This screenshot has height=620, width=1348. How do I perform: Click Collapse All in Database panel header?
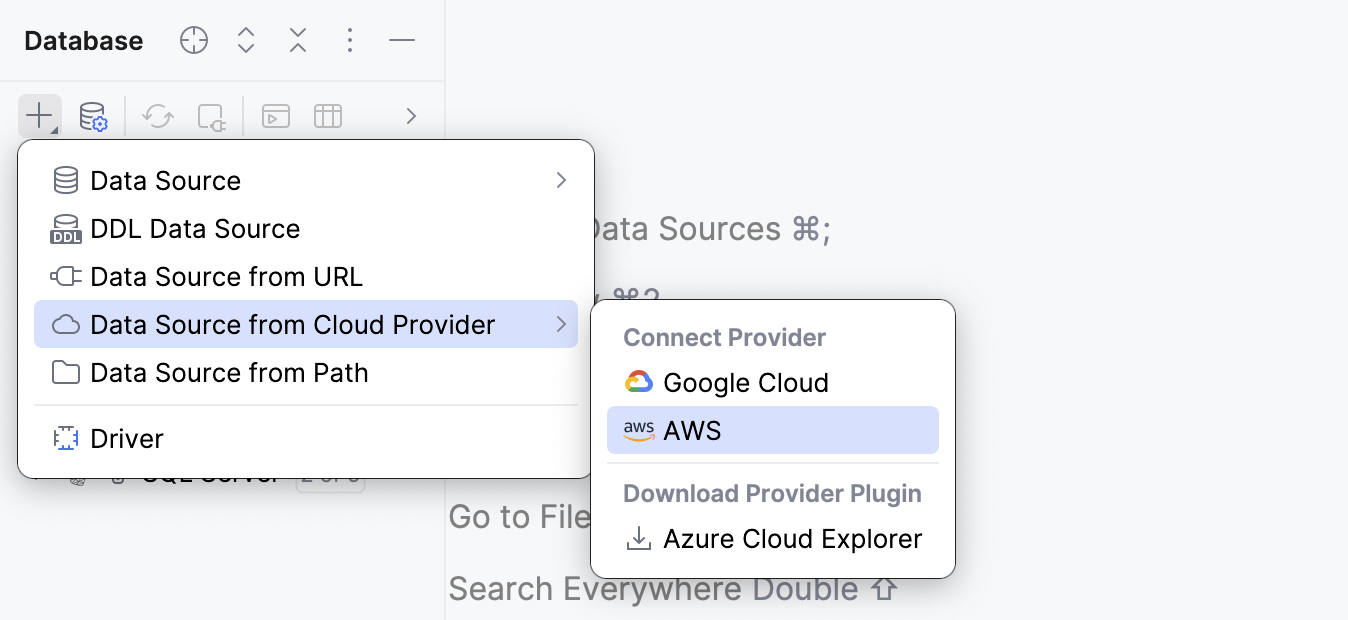297,40
